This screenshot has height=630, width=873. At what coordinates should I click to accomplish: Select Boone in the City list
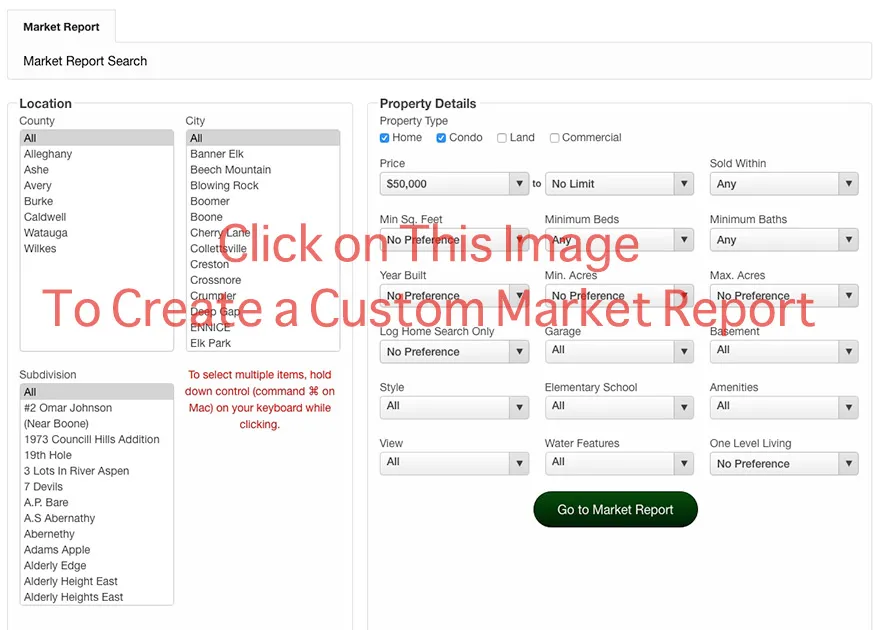(263, 217)
